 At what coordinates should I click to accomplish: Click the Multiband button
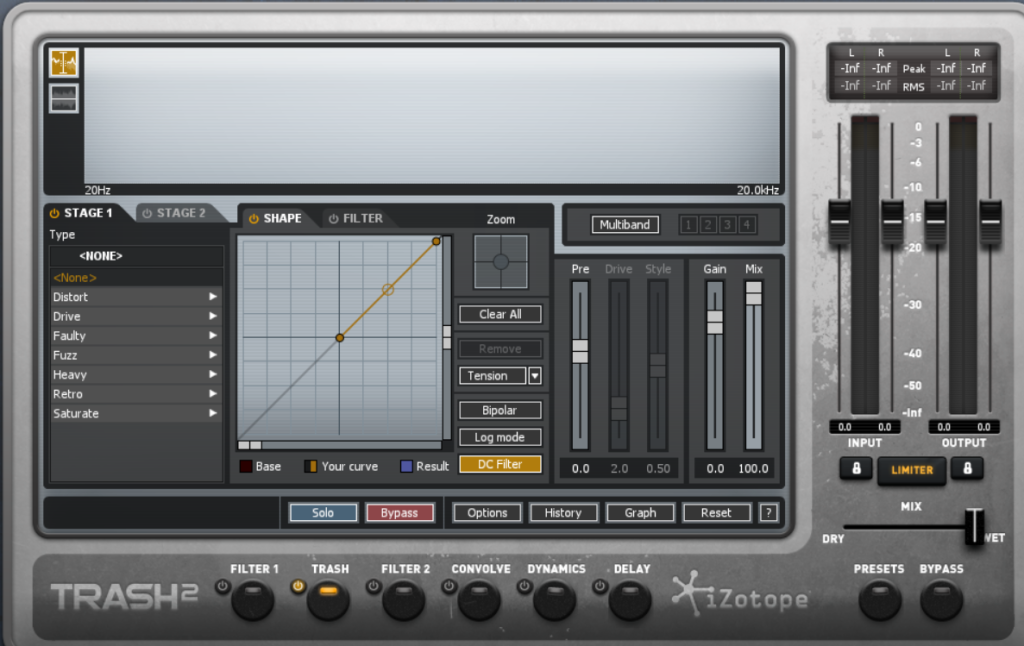coord(625,225)
